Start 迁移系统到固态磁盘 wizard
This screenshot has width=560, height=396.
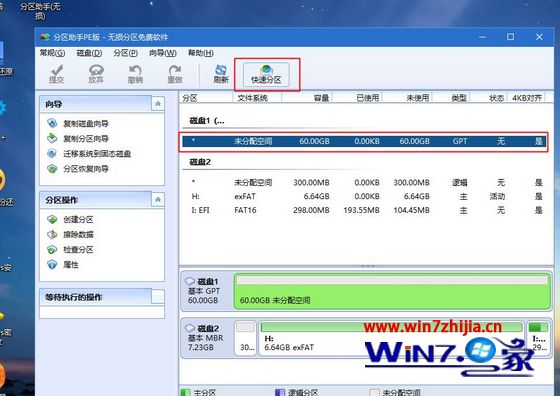click(97, 154)
